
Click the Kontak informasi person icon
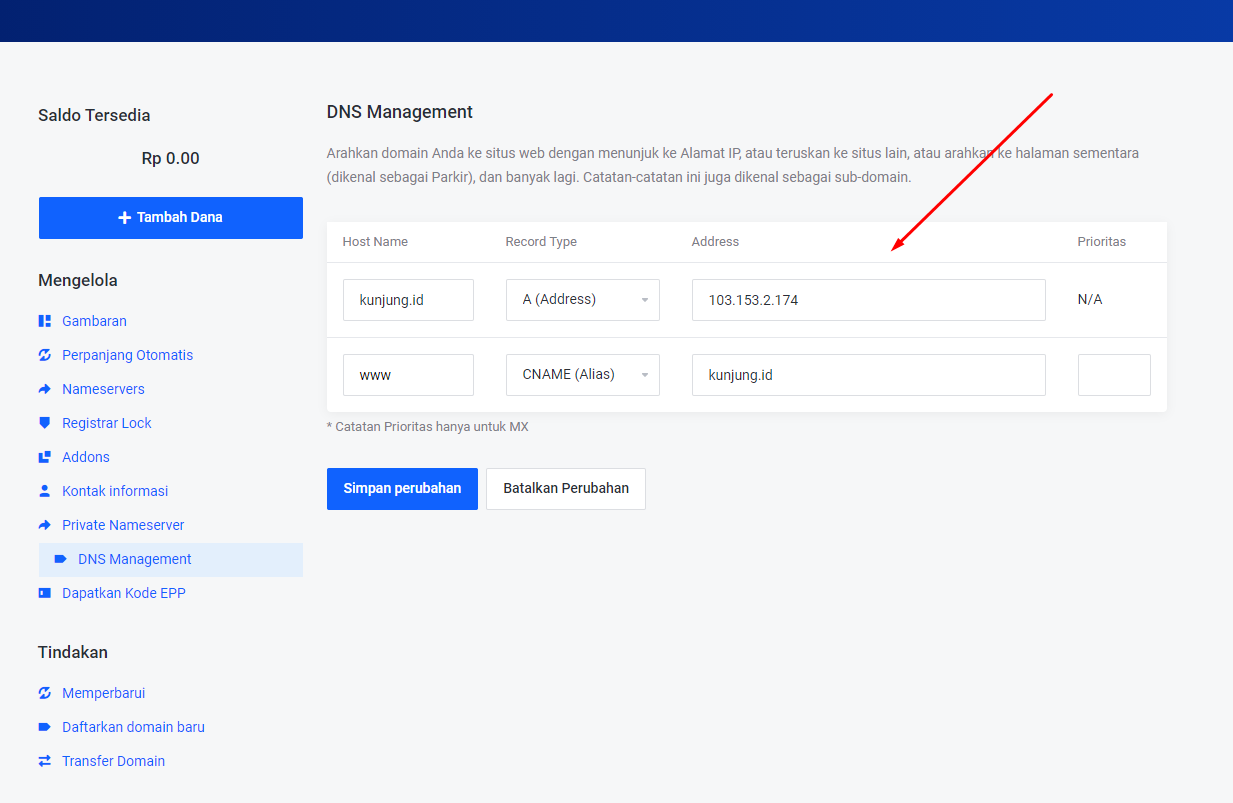(x=44, y=491)
